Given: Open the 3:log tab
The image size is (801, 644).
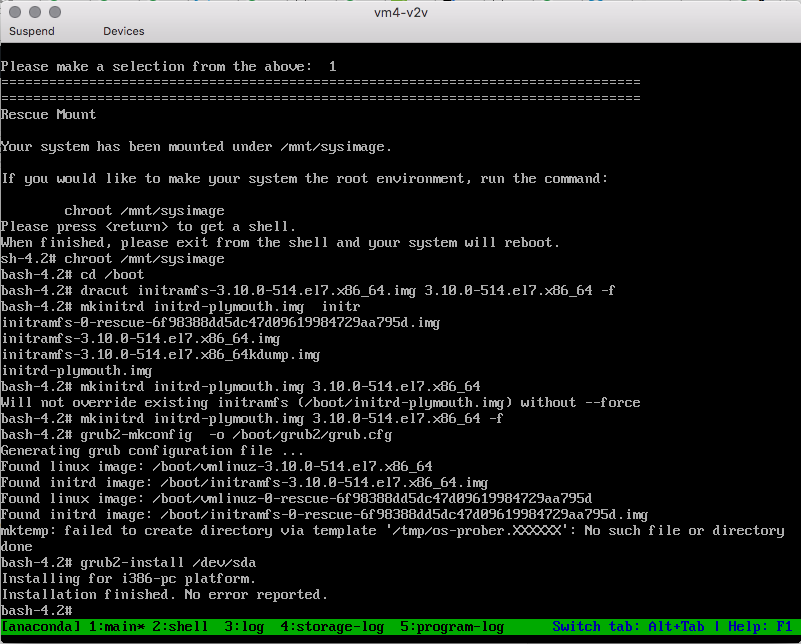Looking at the screenshot, I should point(244,627).
